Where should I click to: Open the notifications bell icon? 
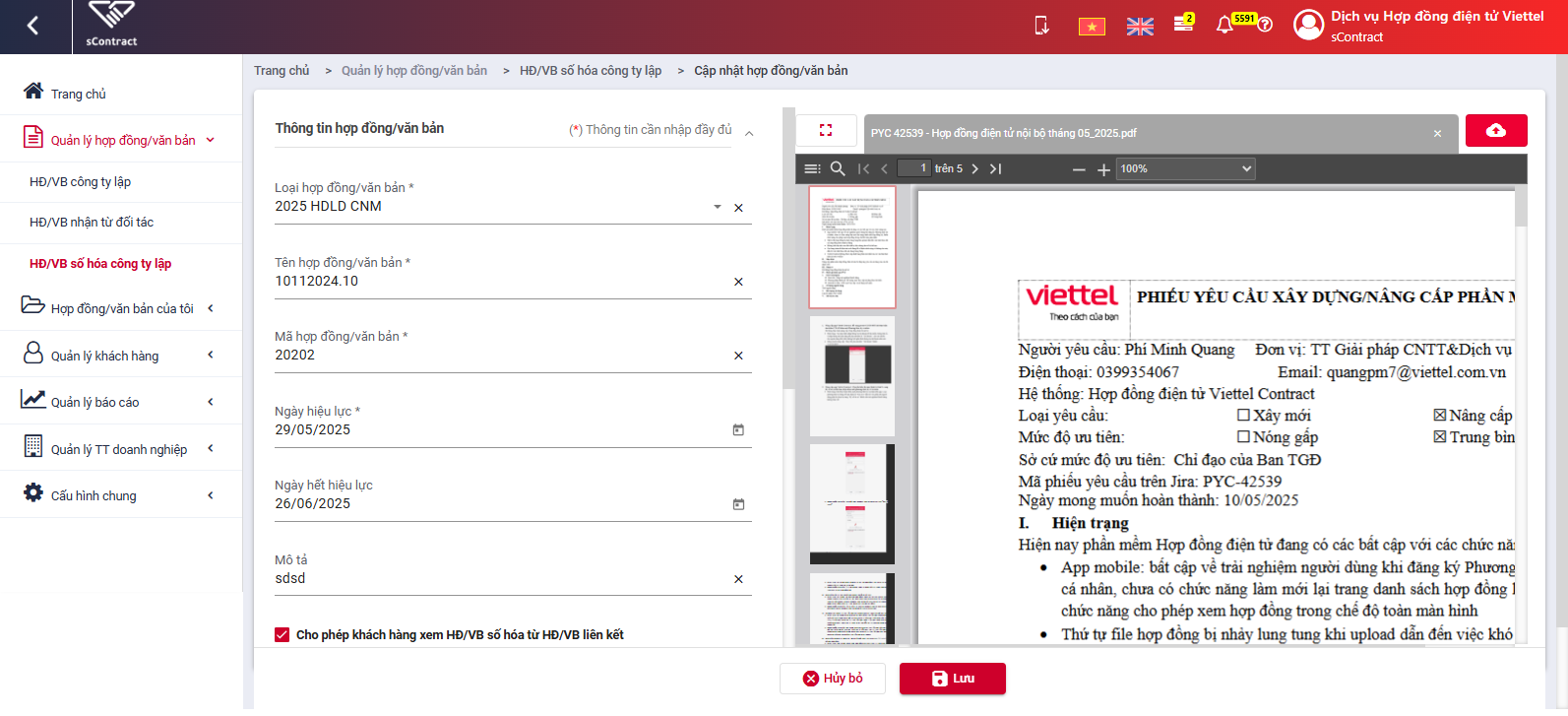click(1224, 26)
